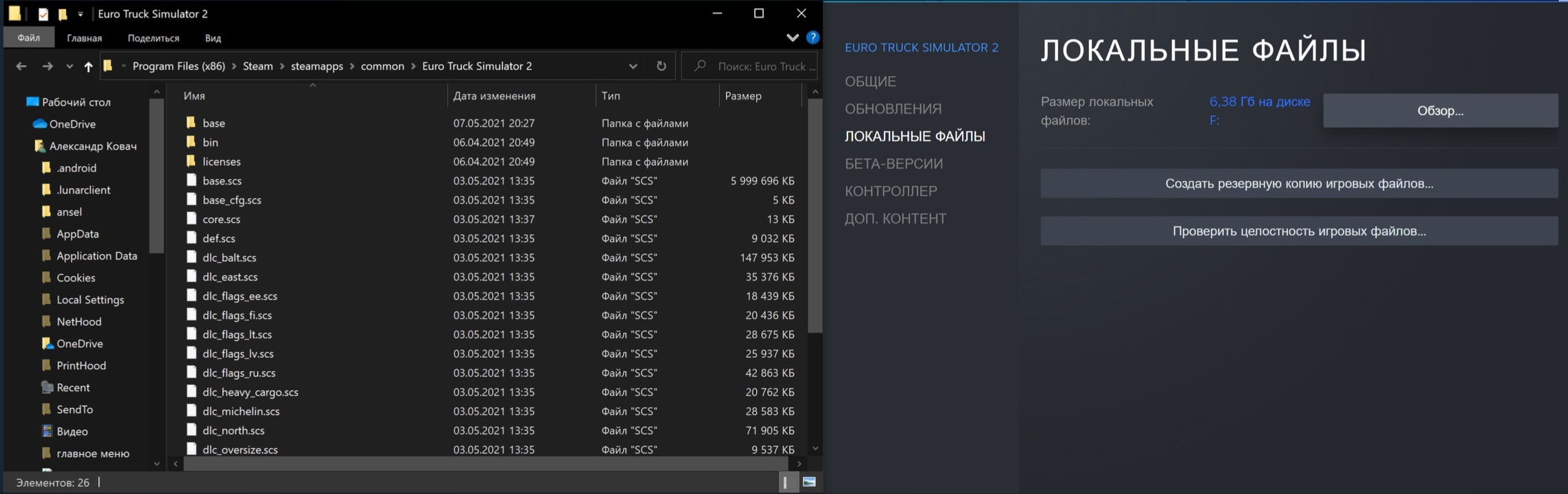Open the Вид ribbon tab

(213, 38)
